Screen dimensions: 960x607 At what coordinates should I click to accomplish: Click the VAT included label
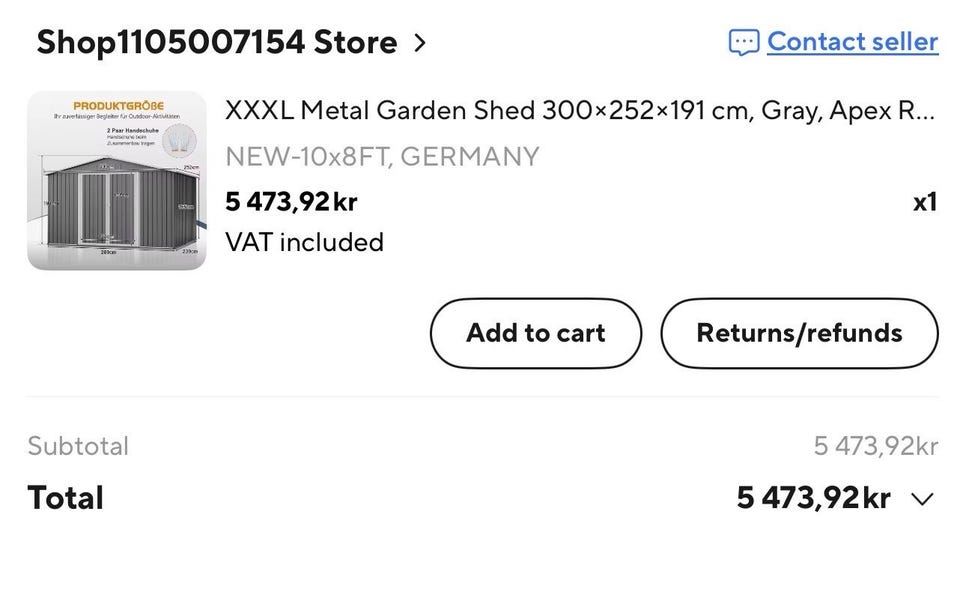pyautogui.click(x=304, y=242)
